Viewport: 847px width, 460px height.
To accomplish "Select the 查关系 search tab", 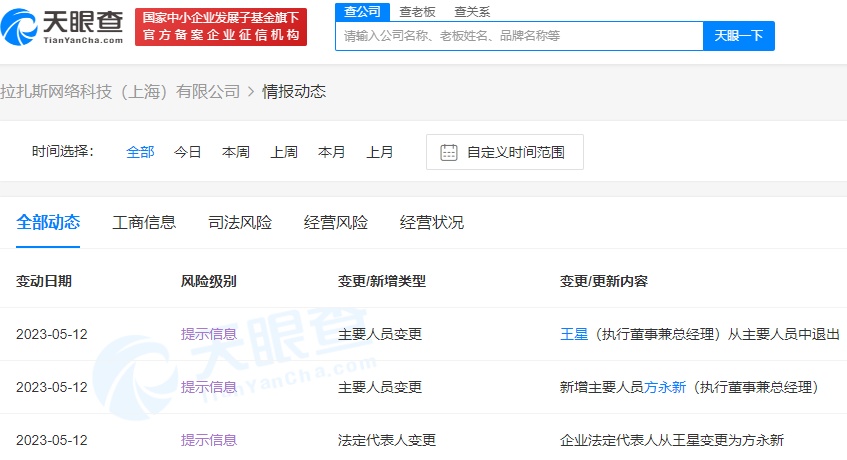I will [472, 12].
